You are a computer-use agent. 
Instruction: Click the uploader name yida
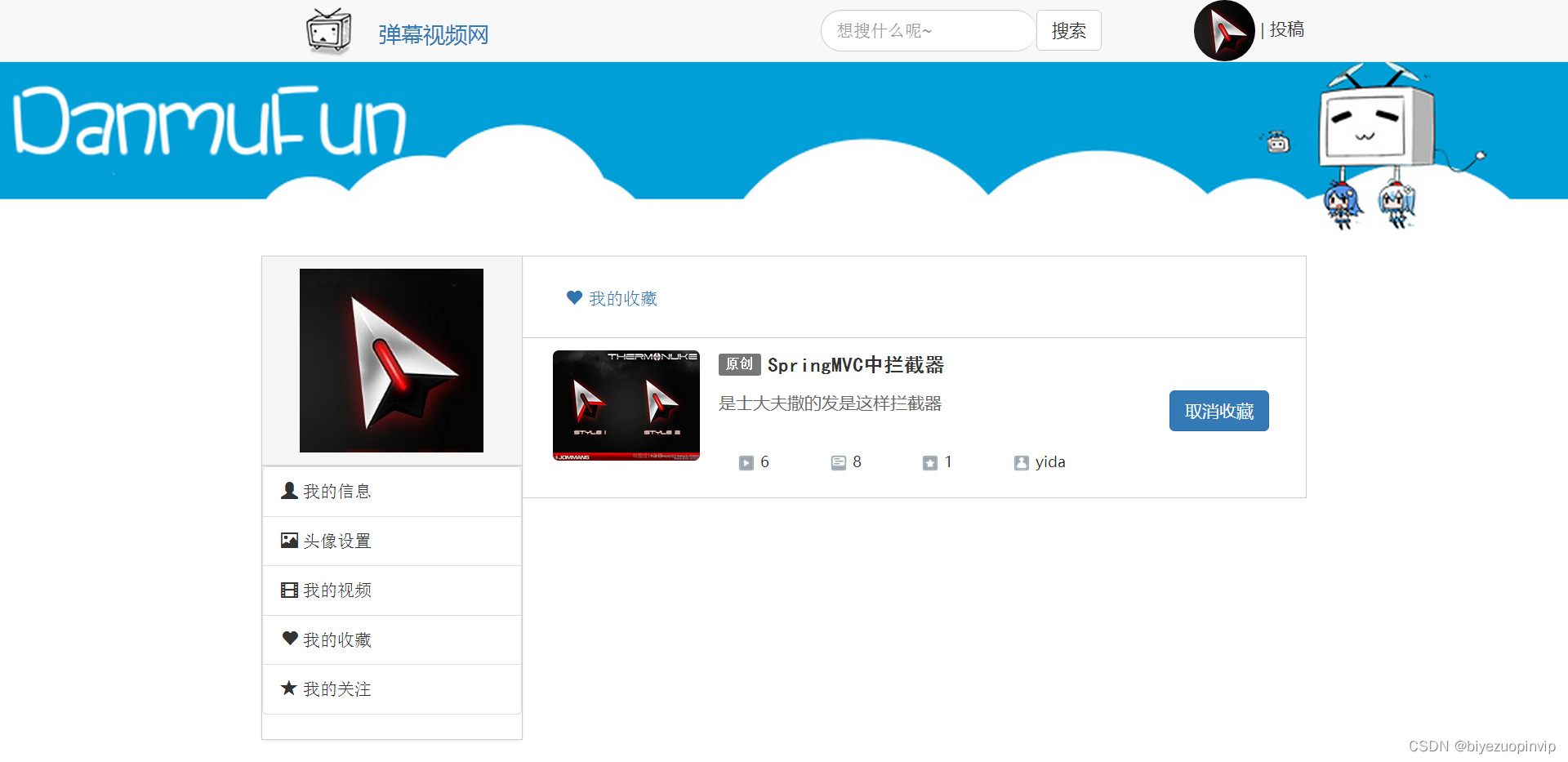[1050, 462]
